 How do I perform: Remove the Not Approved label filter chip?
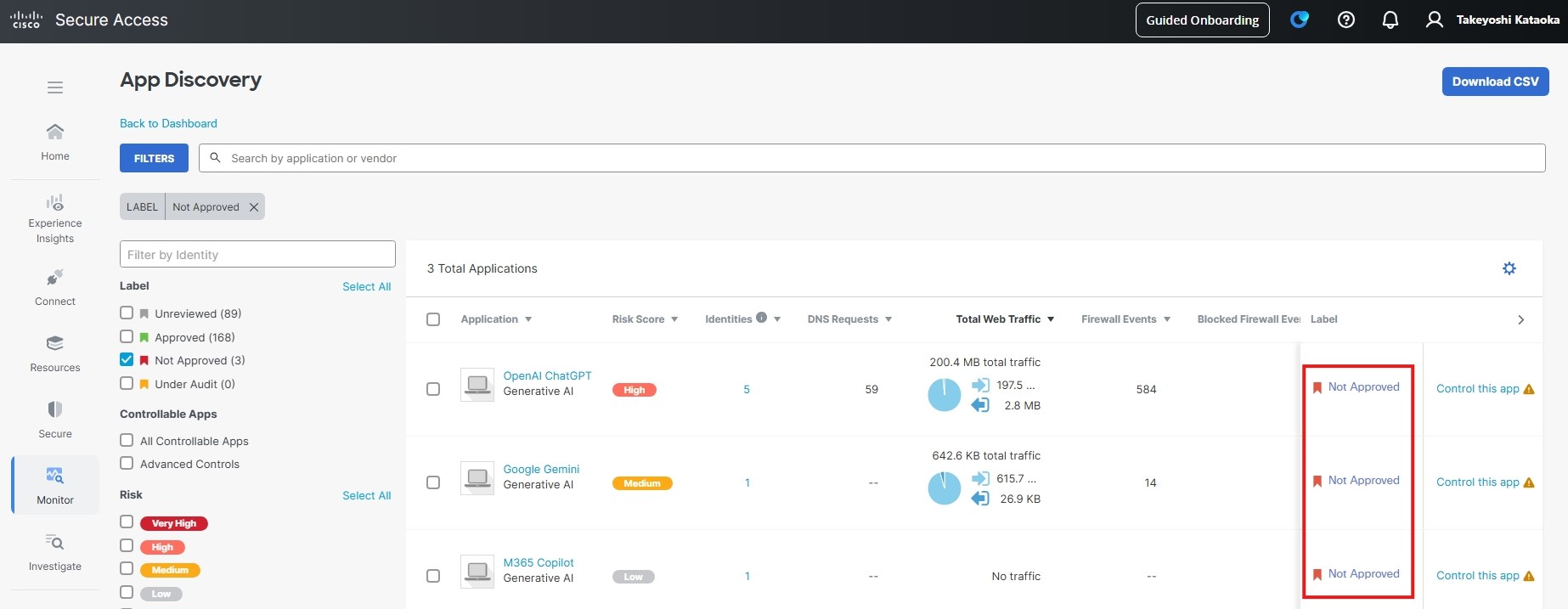pos(254,207)
